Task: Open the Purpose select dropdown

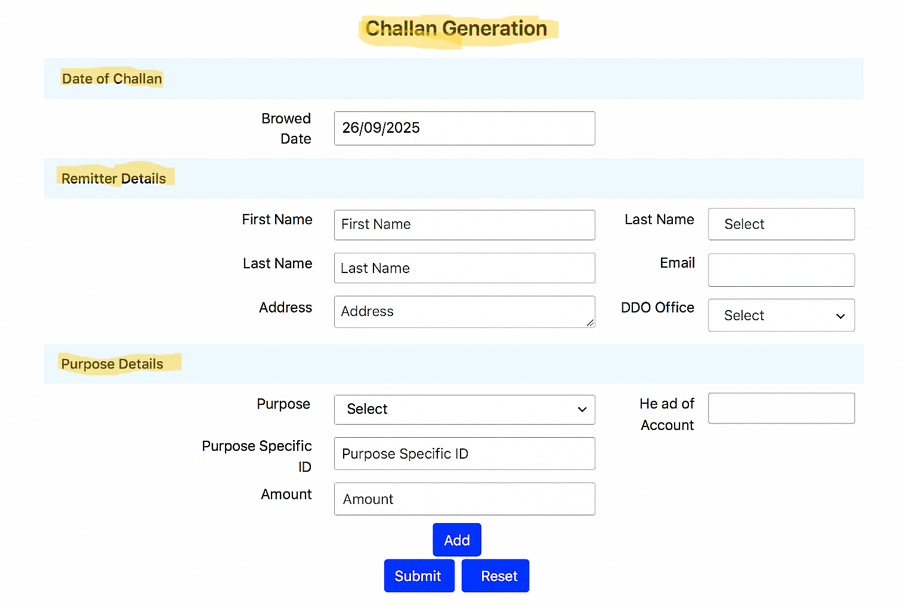Action: coord(464,409)
